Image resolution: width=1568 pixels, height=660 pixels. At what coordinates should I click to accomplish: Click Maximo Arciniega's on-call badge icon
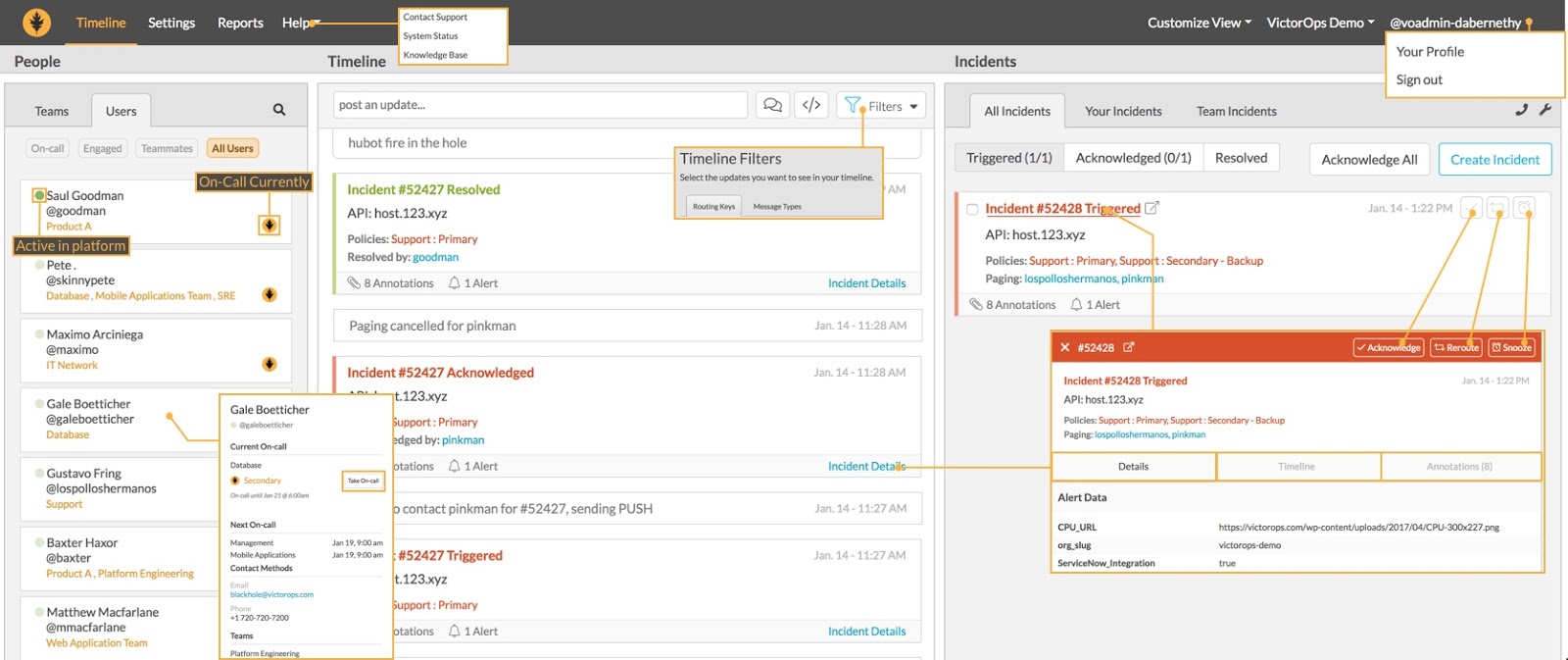[269, 364]
